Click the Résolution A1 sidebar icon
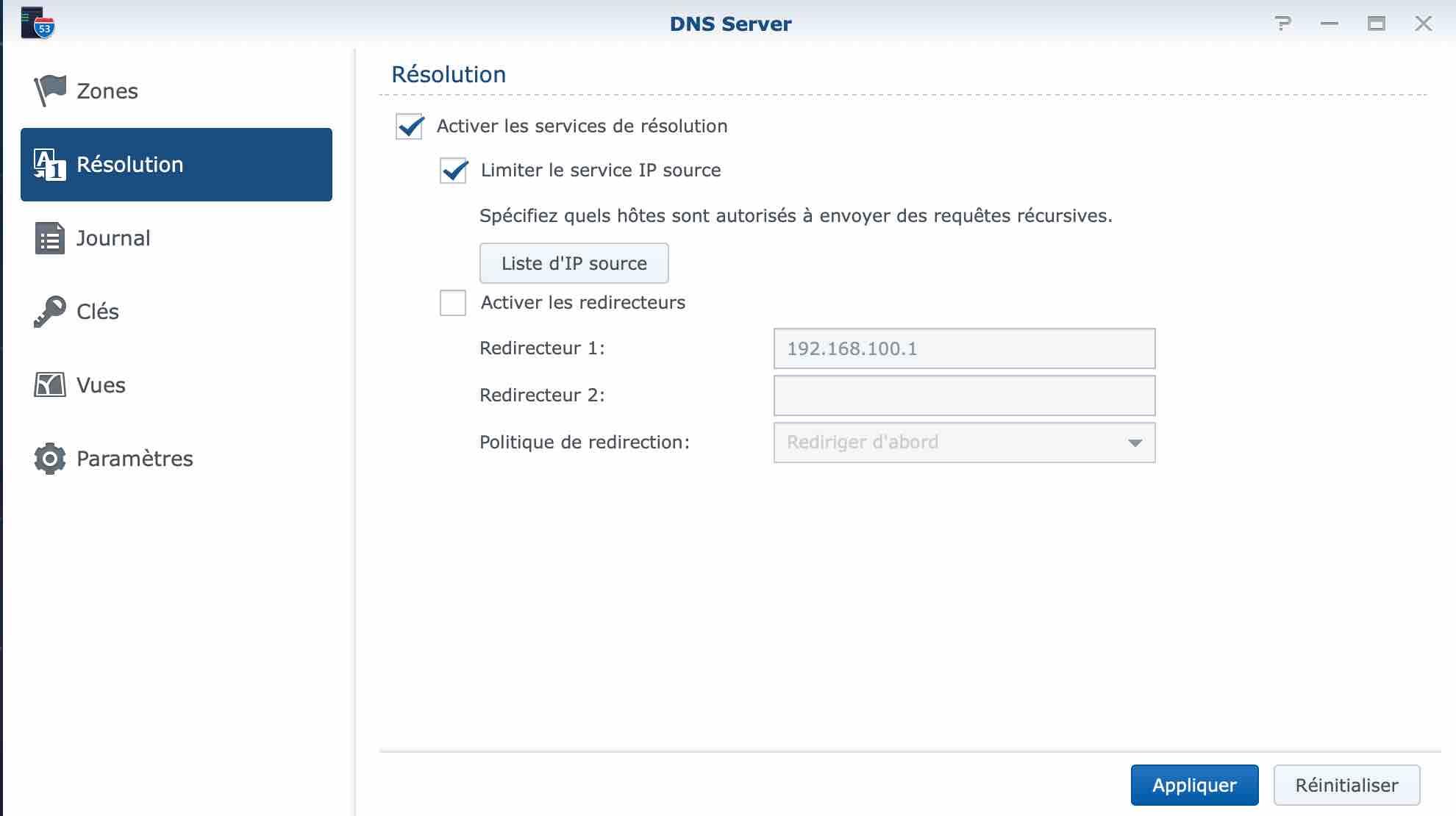This screenshot has width=1456, height=816. [50, 165]
